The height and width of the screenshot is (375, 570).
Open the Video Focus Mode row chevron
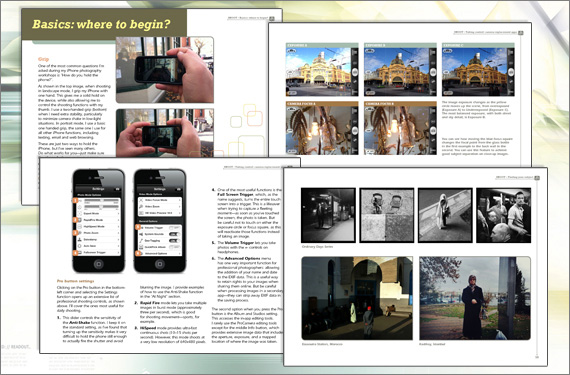click(180, 200)
